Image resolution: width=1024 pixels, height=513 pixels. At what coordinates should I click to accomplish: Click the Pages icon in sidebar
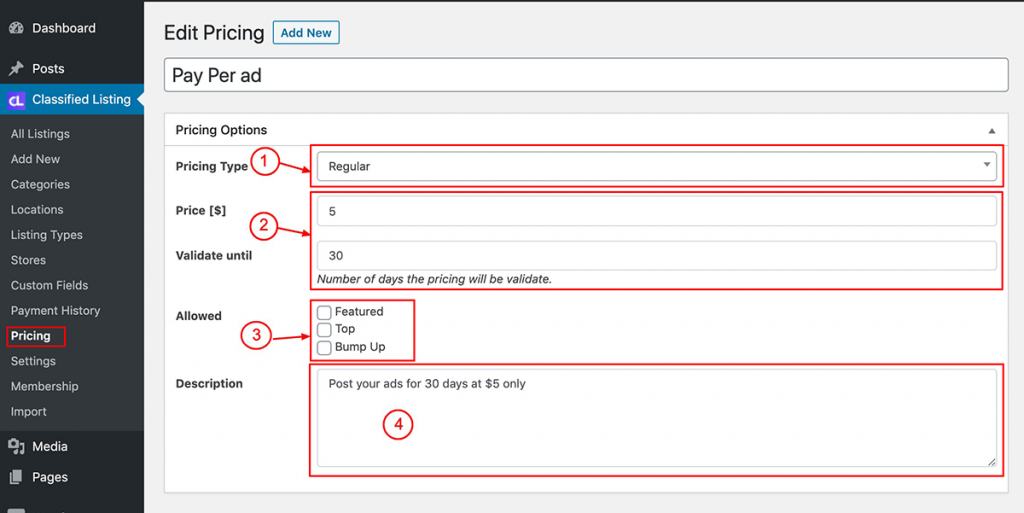click(x=16, y=477)
